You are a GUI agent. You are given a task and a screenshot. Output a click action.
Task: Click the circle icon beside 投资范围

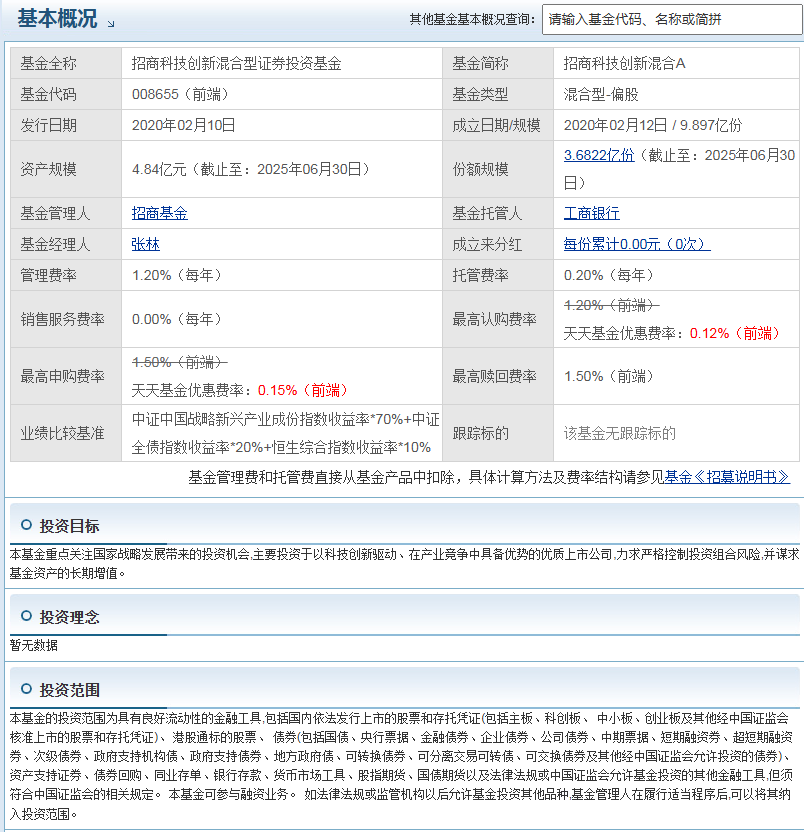(26, 689)
